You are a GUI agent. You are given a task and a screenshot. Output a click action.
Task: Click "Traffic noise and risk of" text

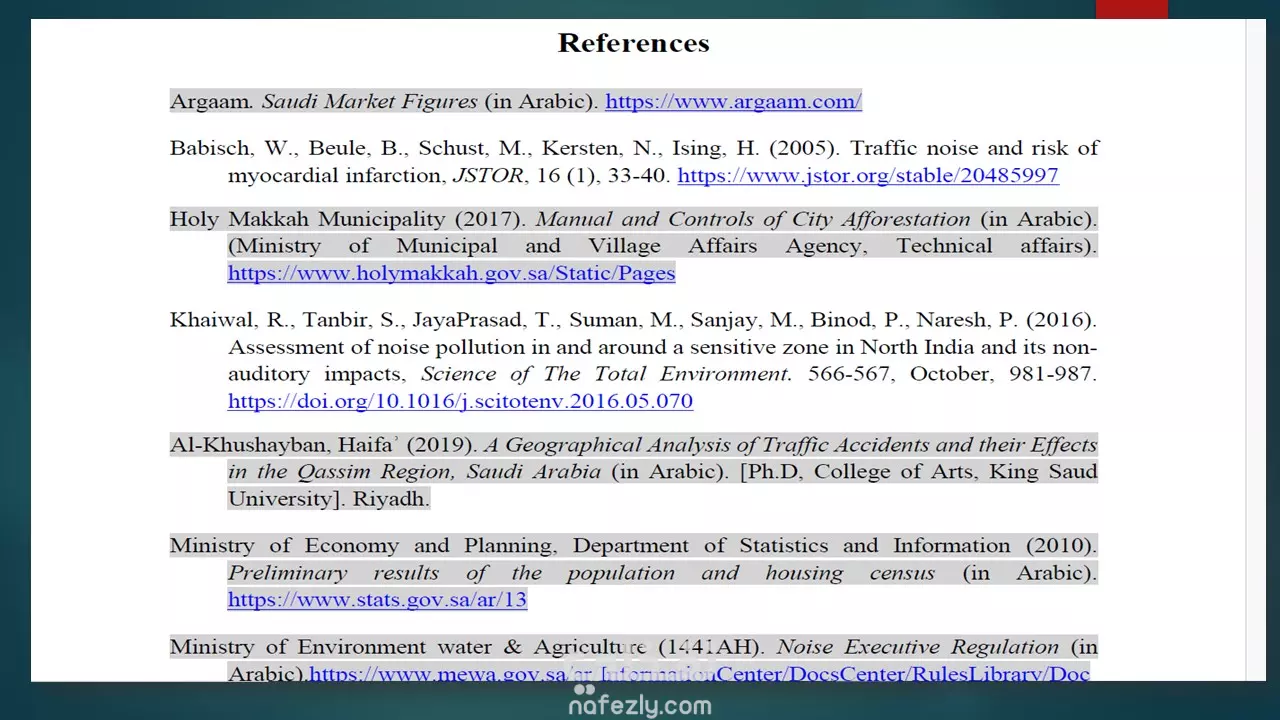click(974, 148)
